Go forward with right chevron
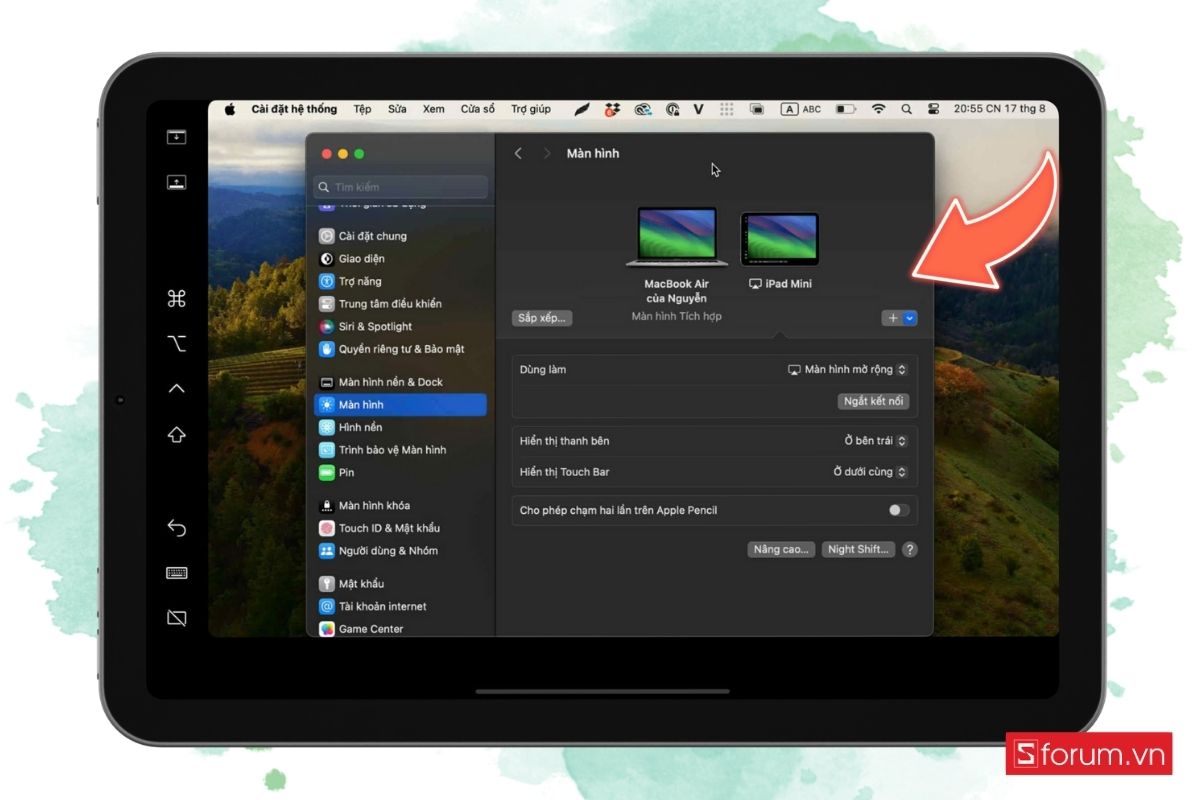The image size is (1200, 800). click(547, 153)
